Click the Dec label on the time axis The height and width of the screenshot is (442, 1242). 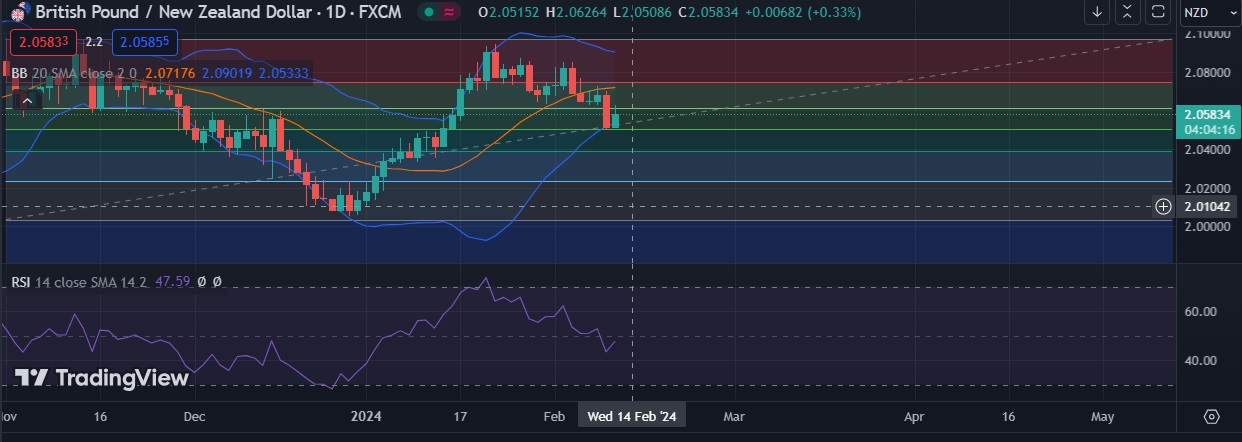pos(195,415)
